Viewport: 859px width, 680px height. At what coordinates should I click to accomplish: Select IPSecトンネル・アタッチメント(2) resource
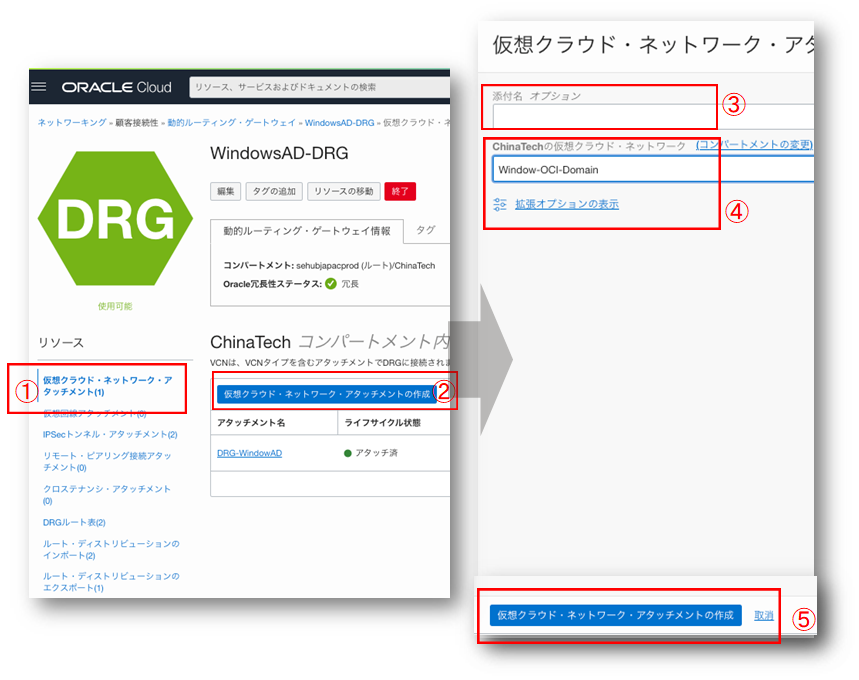110,435
